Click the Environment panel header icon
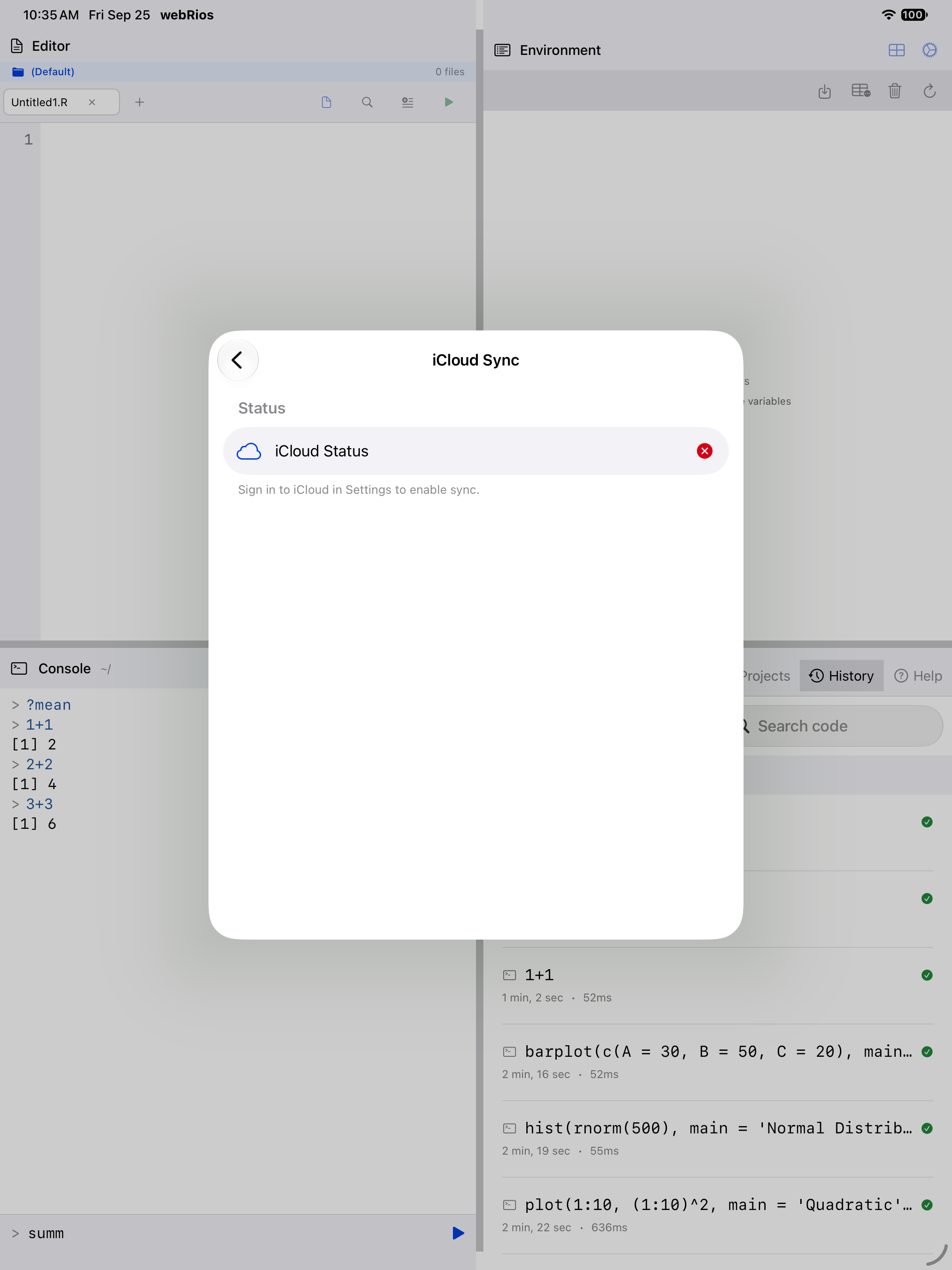Viewport: 952px width, 1270px height. 502,50
